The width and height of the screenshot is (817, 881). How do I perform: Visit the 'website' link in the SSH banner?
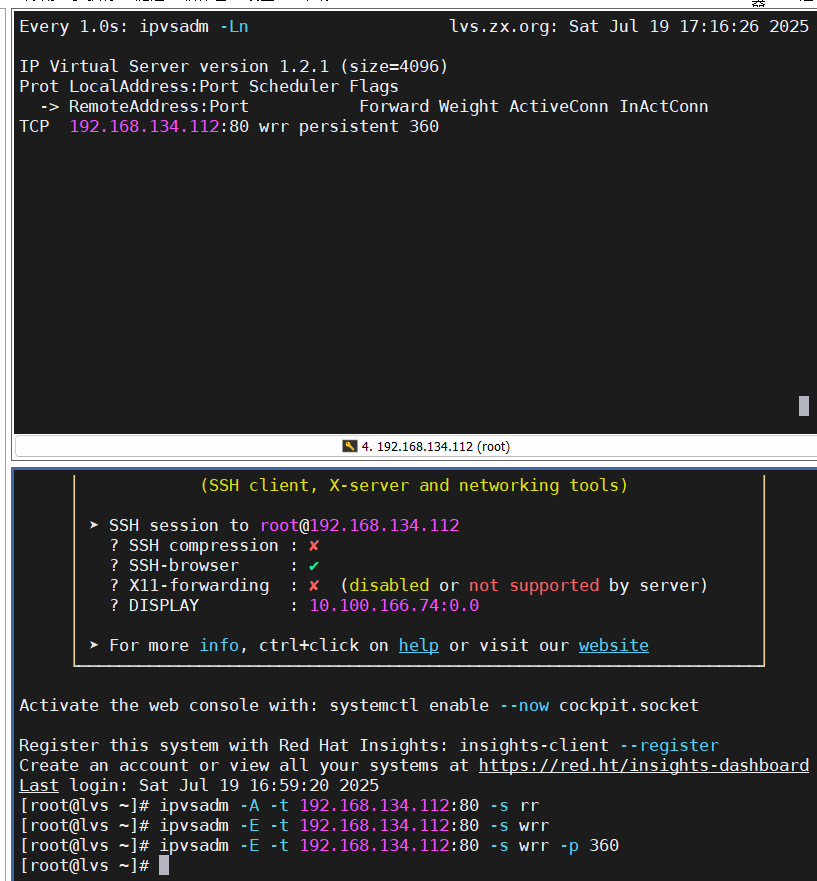614,645
